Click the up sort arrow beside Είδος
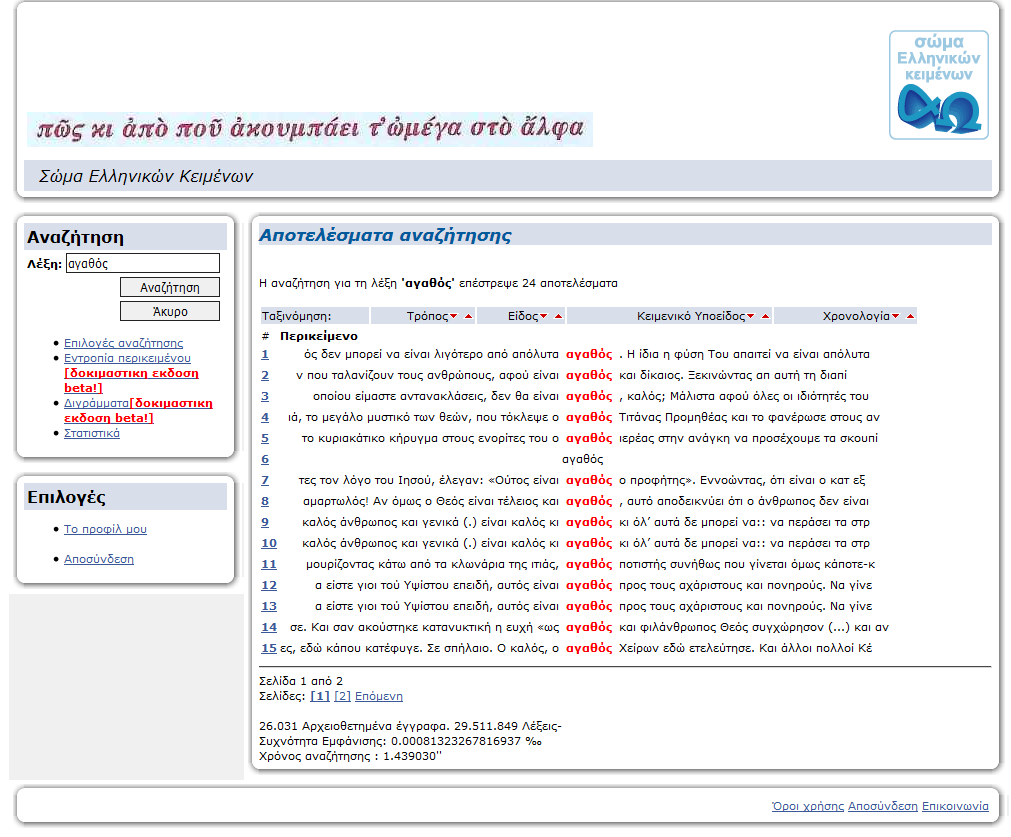1011x837 pixels. [558, 316]
